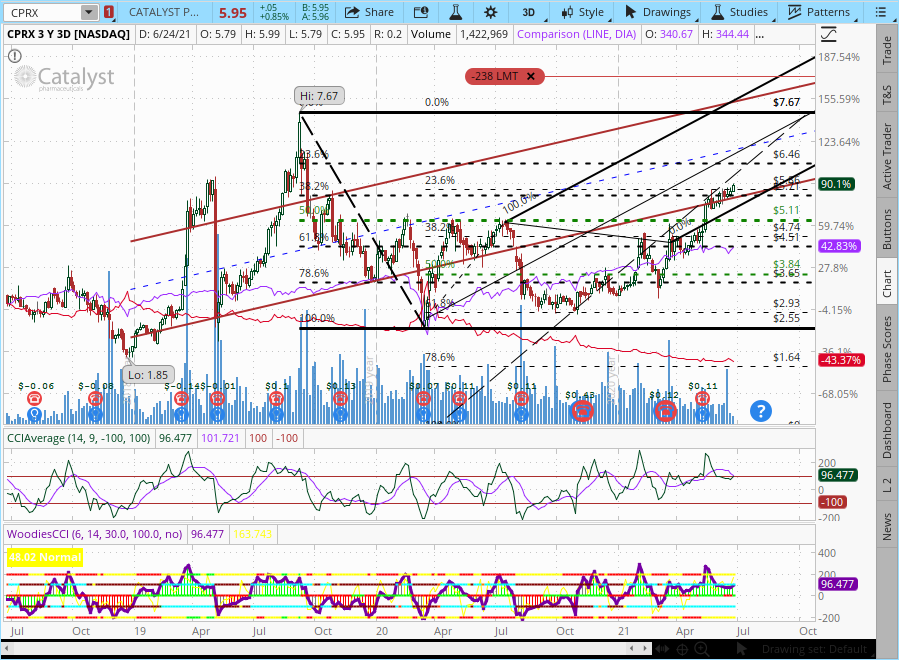Click the CPRX symbol input field
This screenshot has width=899, height=660.
(42, 12)
